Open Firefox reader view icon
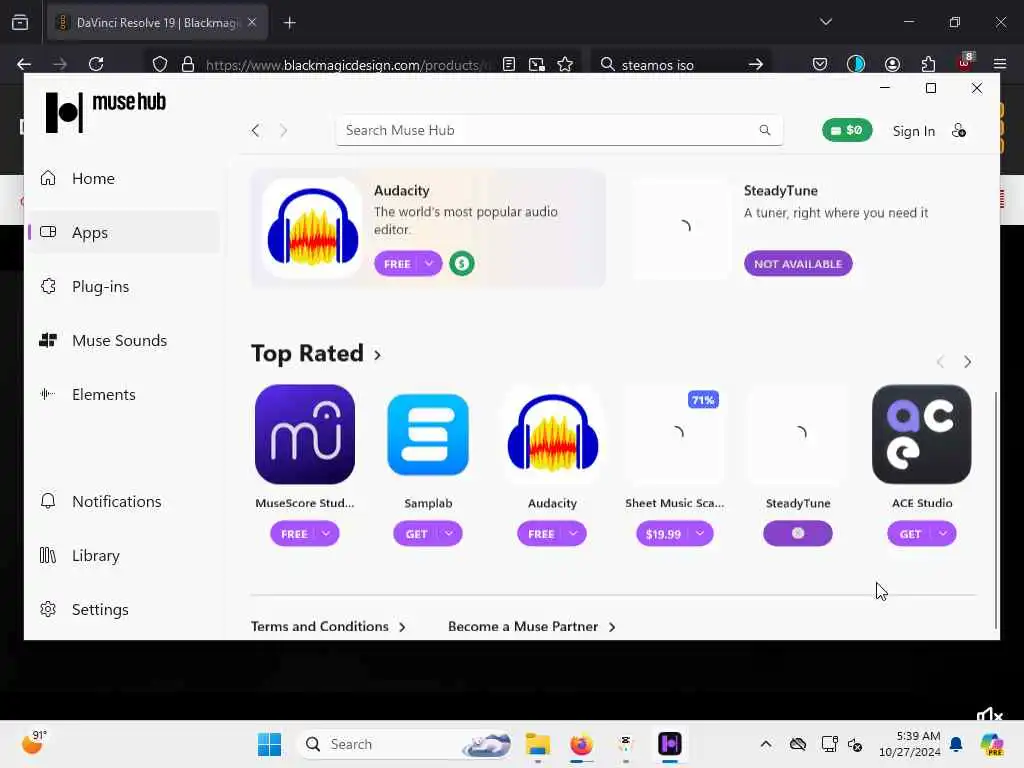The image size is (1024, 768). tap(509, 64)
